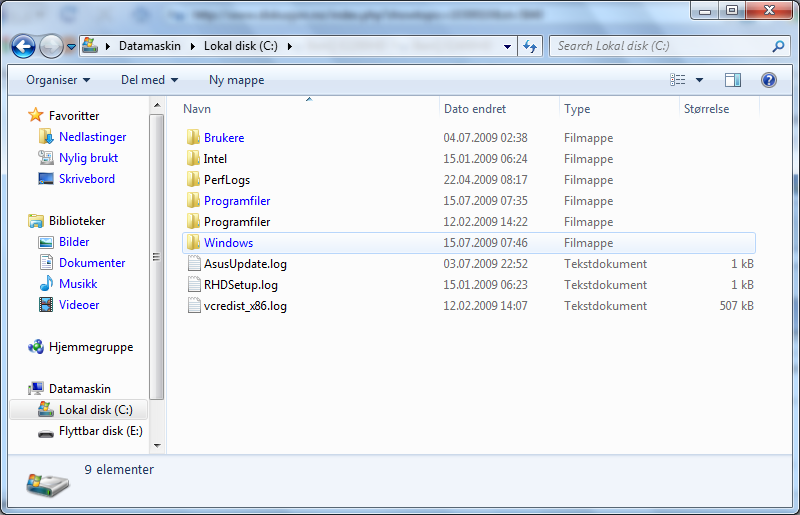This screenshot has width=800, height=515.
Task: Click the AsusUpdate.log document icon
Action: [x=194, y=263]
